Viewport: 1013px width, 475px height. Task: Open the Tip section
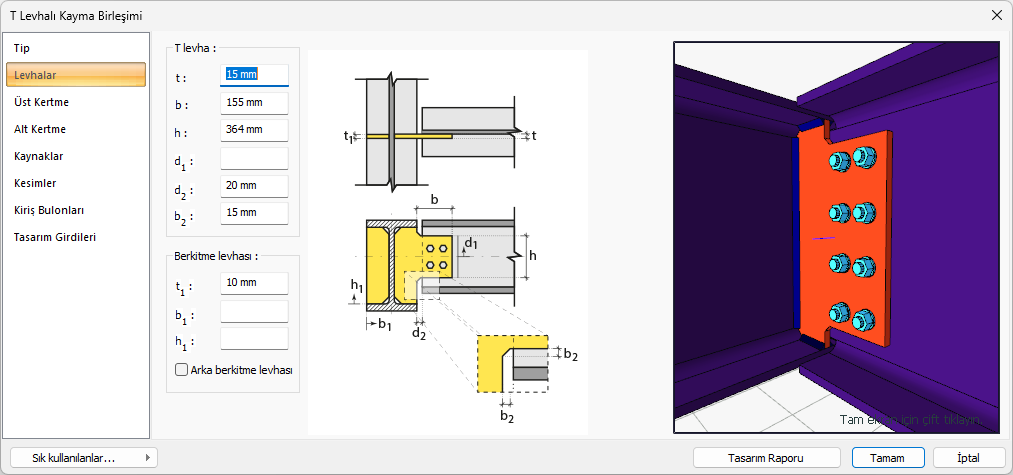76,48
